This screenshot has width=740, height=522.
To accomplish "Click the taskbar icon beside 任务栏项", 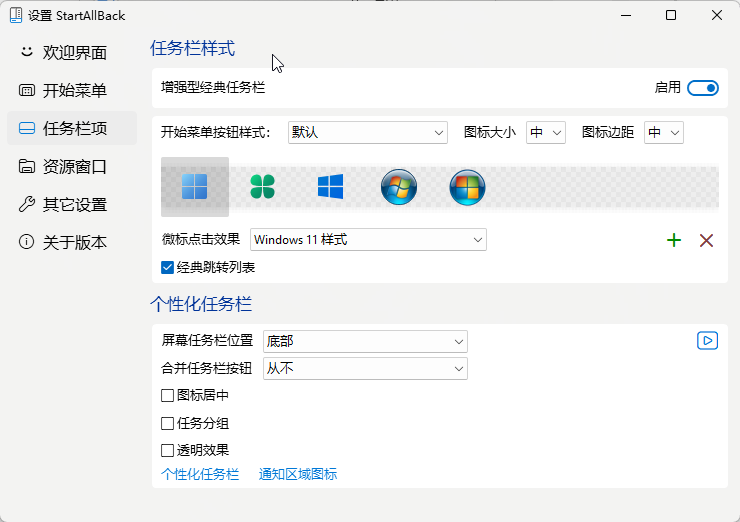I will tap(26, 128).
